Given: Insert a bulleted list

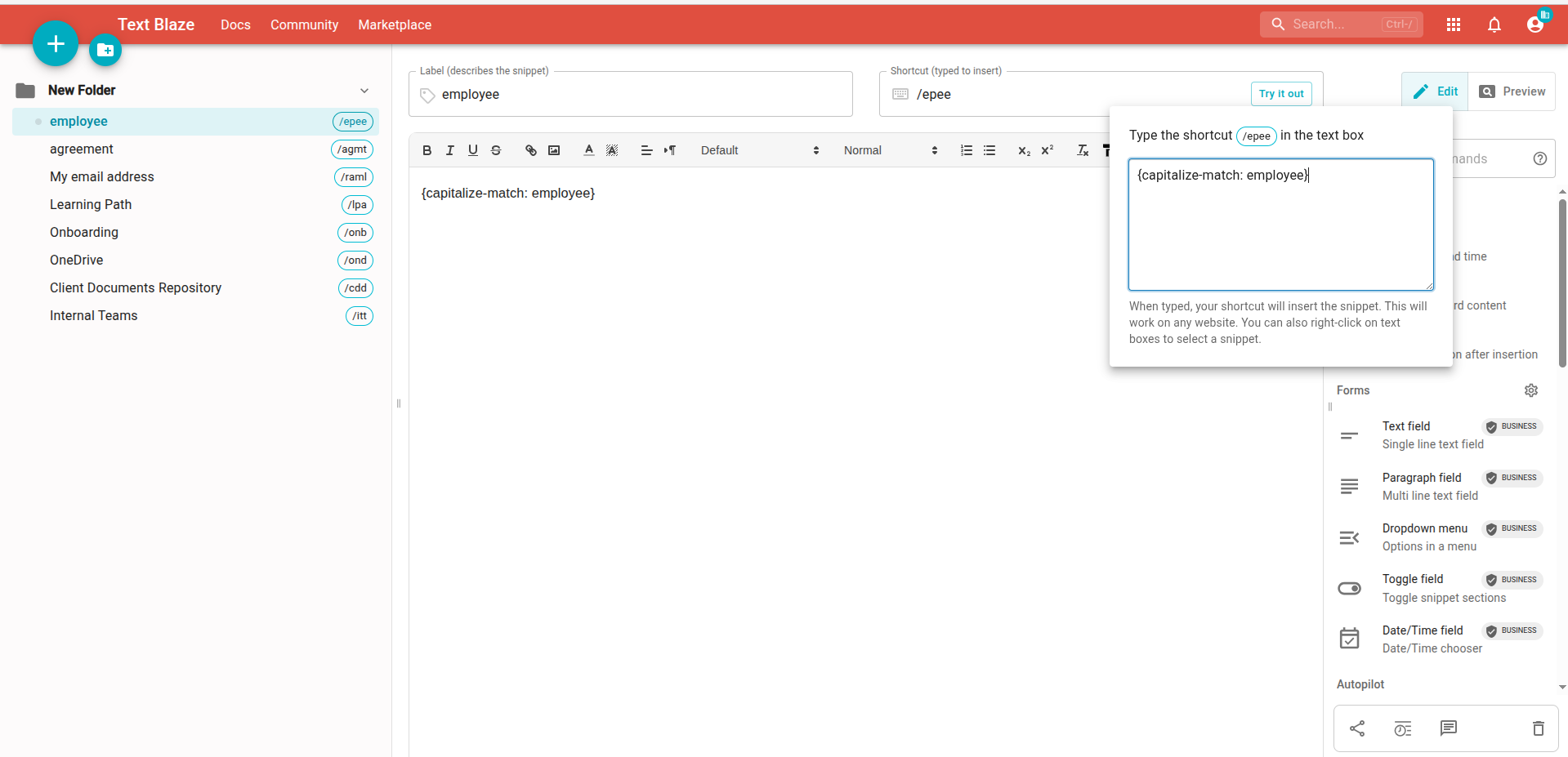Looking at the screenshot, I should 989,150.
